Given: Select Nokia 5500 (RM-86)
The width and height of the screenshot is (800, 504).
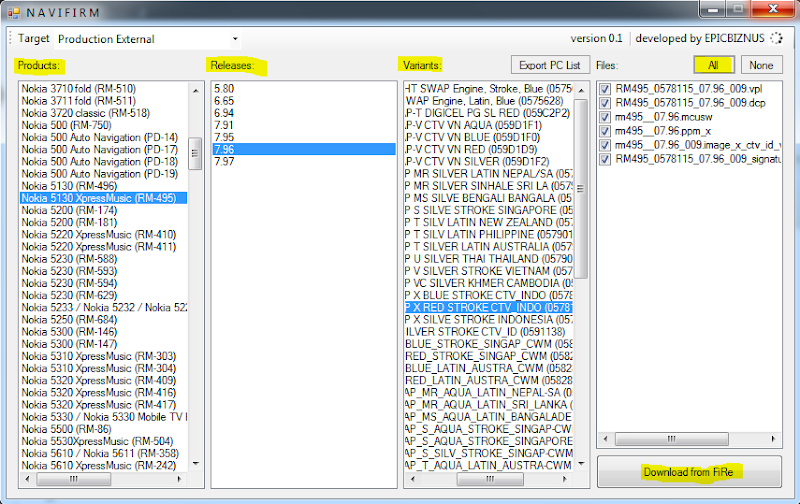Looking at the screenshot, I should [x=104, y=429].
